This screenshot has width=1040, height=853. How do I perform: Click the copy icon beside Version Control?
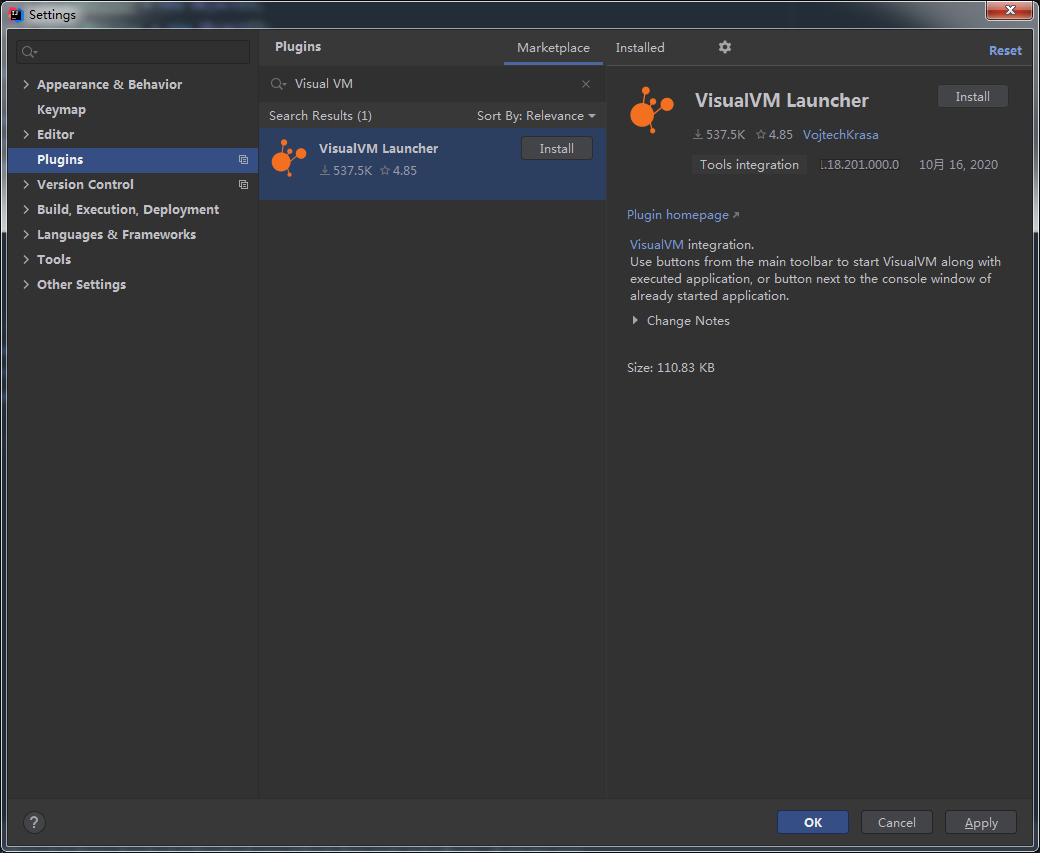coord(243,184)
